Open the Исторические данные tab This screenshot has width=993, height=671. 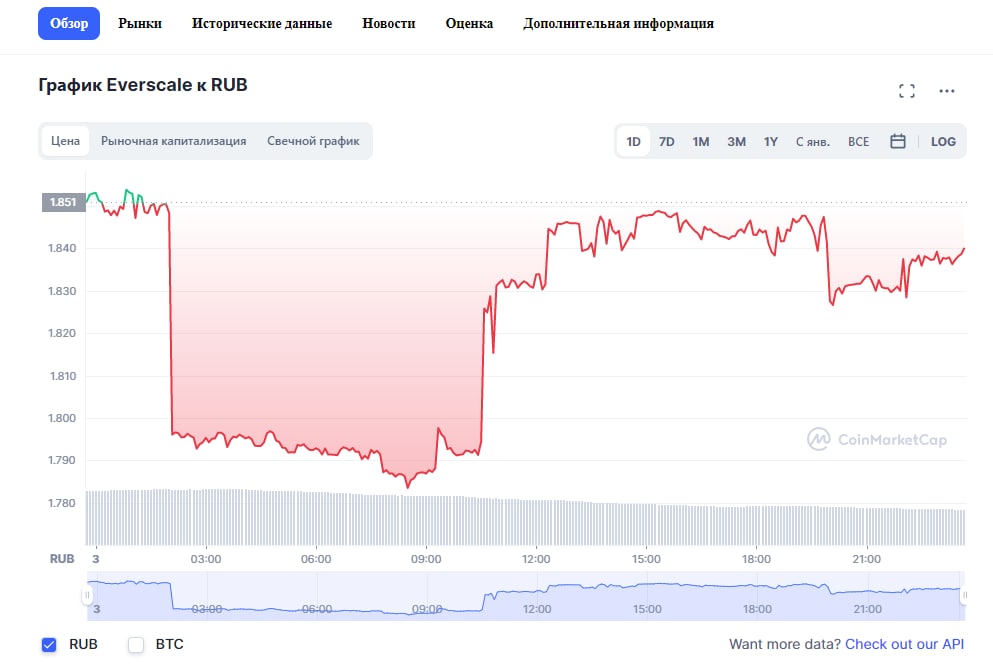[x=262, y=23]
